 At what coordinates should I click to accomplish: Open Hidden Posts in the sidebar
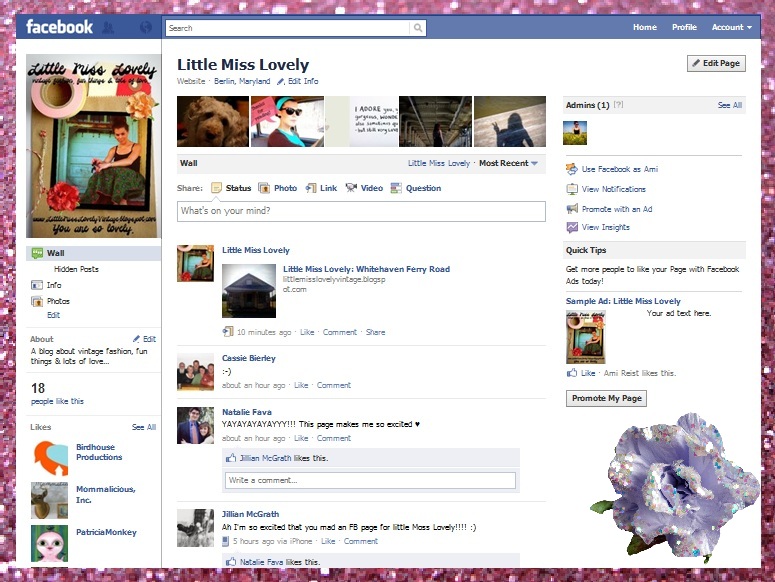[76, 269]
